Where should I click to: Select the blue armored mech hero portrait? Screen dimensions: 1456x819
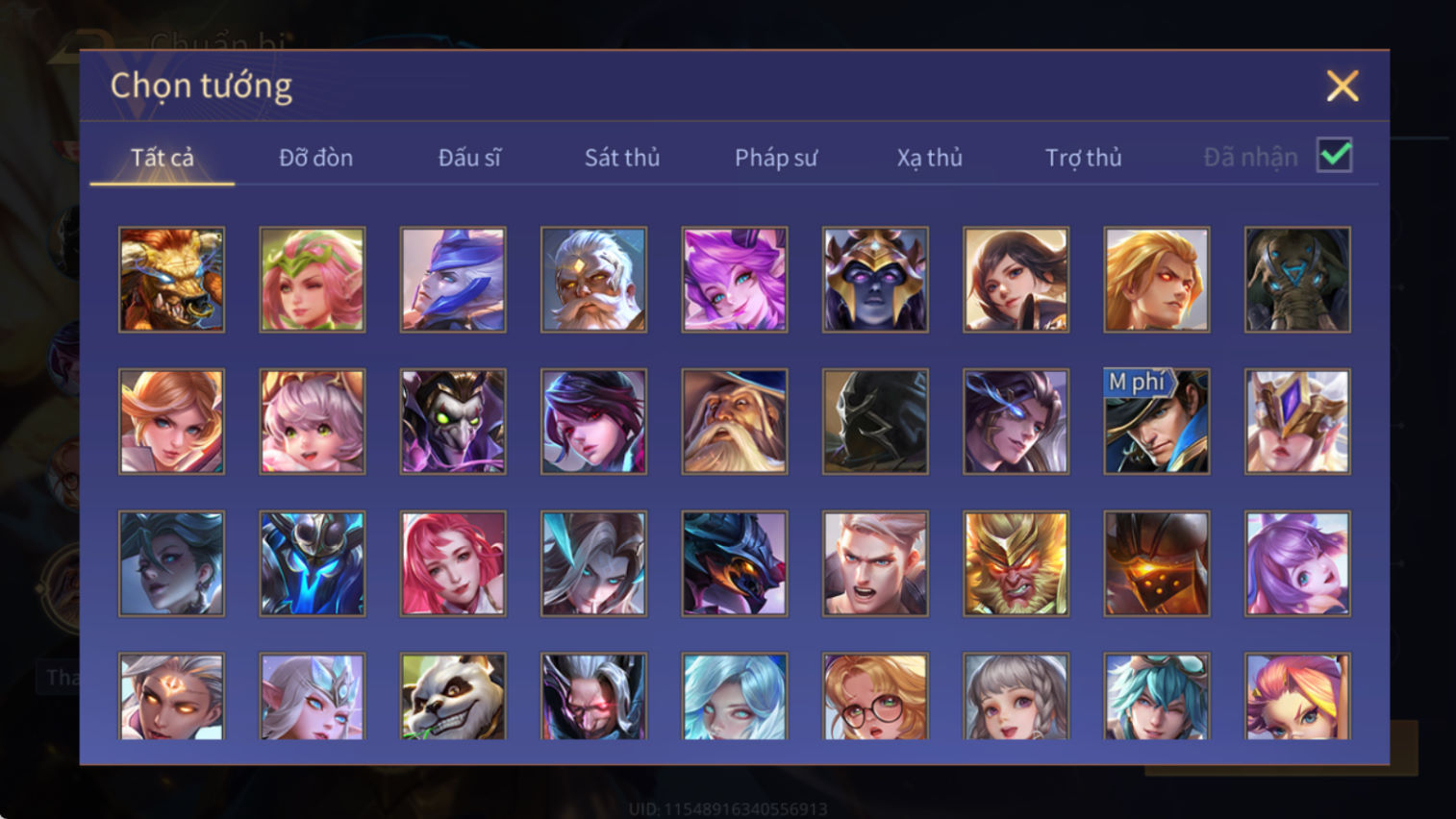(x=313, y=563)
